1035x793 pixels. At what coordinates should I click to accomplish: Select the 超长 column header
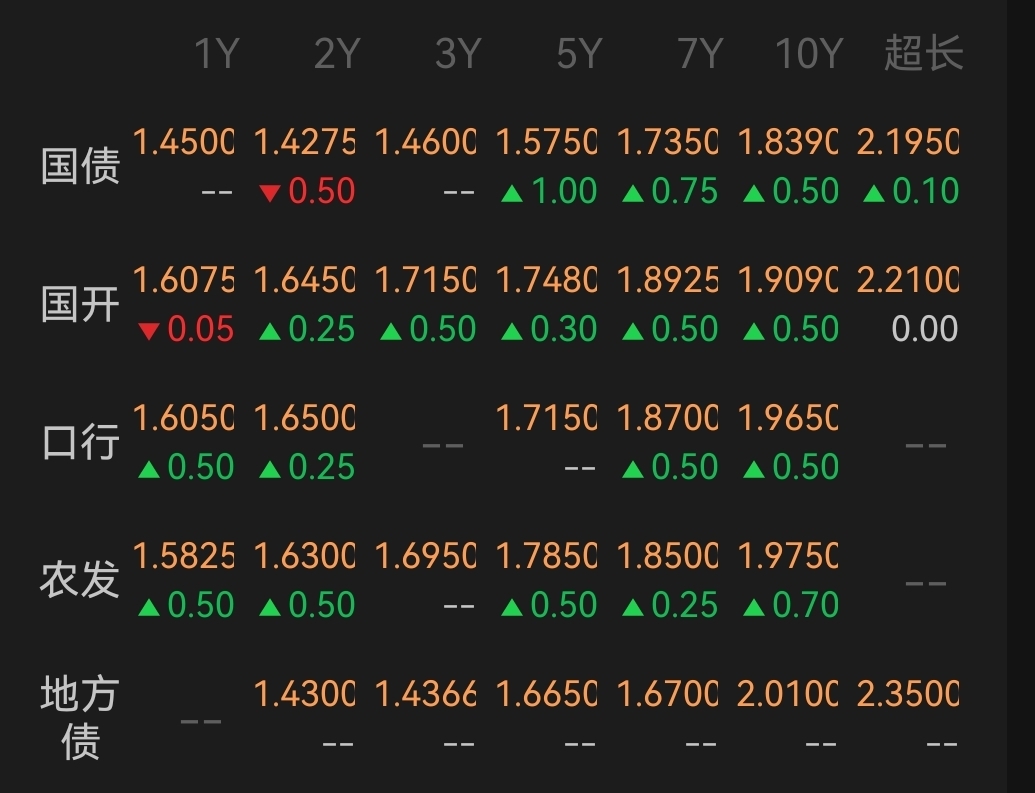tap(923, 53)
